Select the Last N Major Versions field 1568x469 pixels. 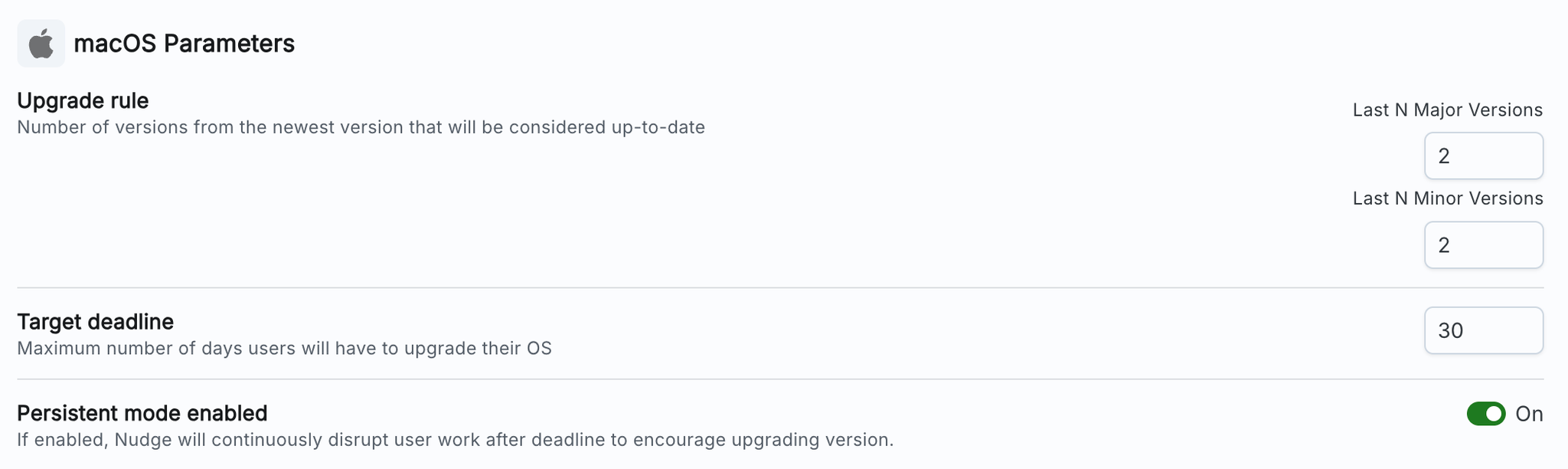(x=1483, y=156)
